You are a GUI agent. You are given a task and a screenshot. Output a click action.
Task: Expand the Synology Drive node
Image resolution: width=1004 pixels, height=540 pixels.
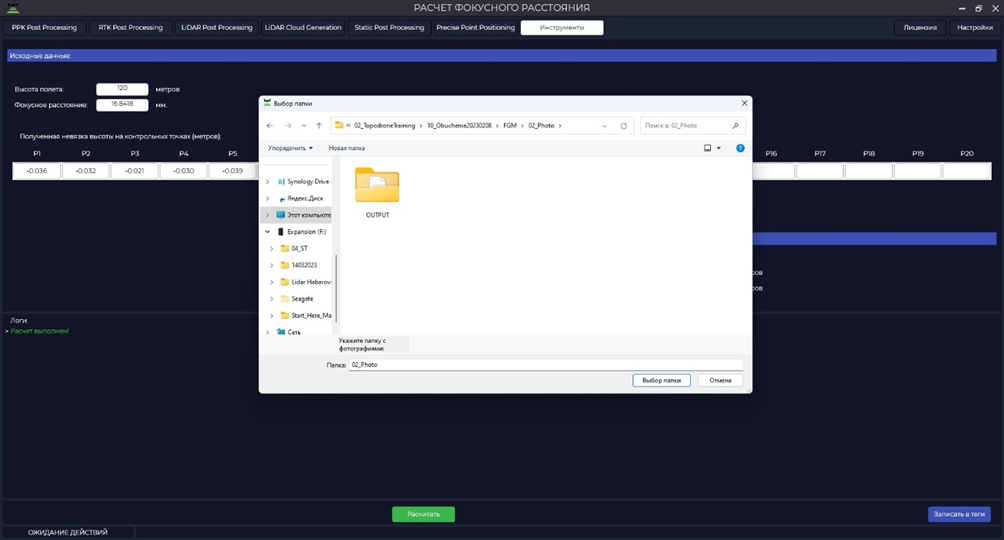[268, 181]
